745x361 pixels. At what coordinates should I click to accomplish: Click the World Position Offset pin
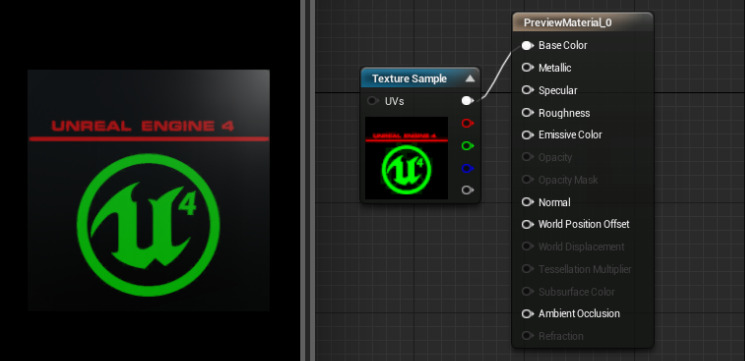click(527, 224)
